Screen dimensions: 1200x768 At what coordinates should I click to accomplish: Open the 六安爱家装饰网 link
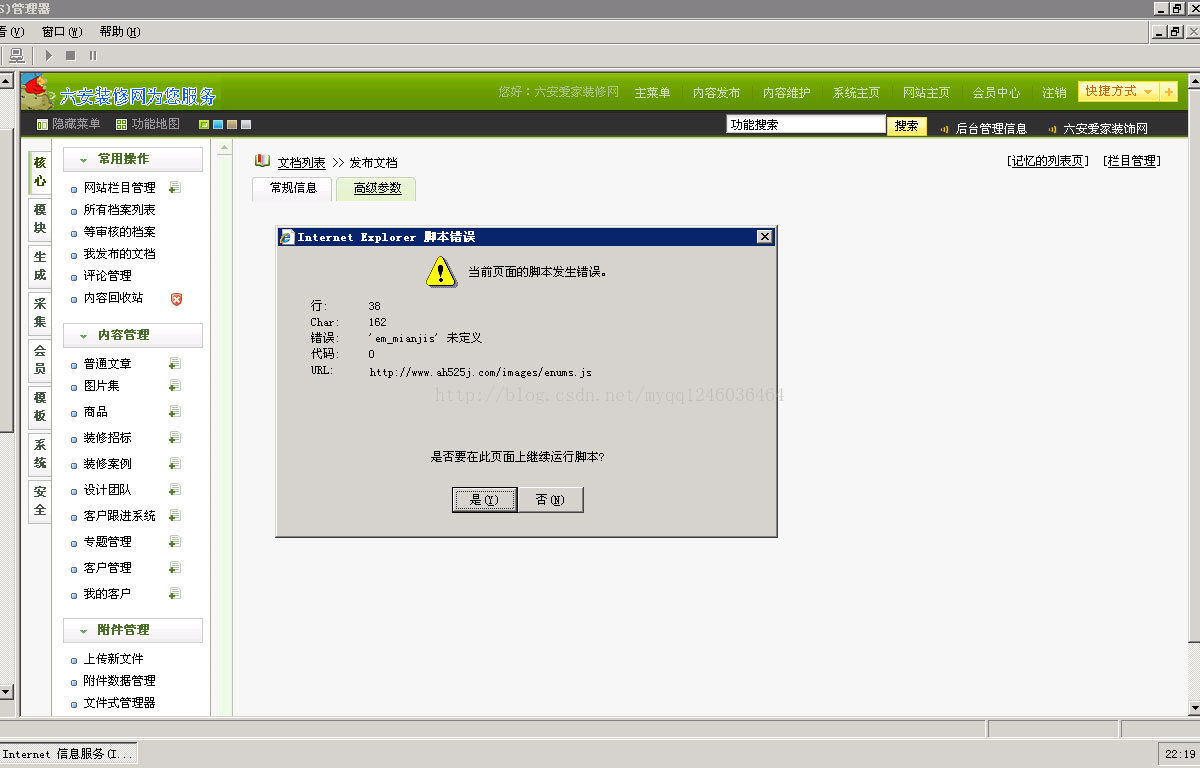click(x=1105, y=128)
